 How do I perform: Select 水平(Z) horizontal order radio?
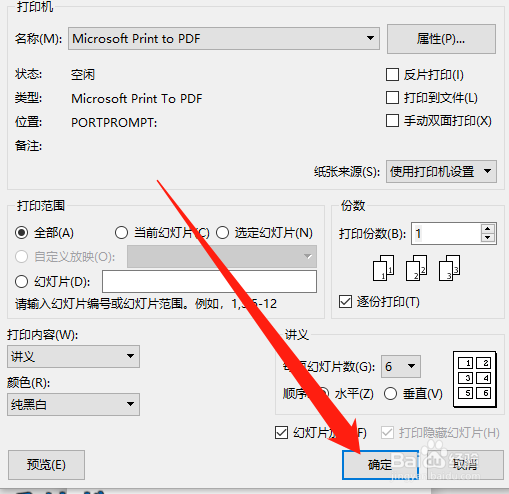point(322,394)
